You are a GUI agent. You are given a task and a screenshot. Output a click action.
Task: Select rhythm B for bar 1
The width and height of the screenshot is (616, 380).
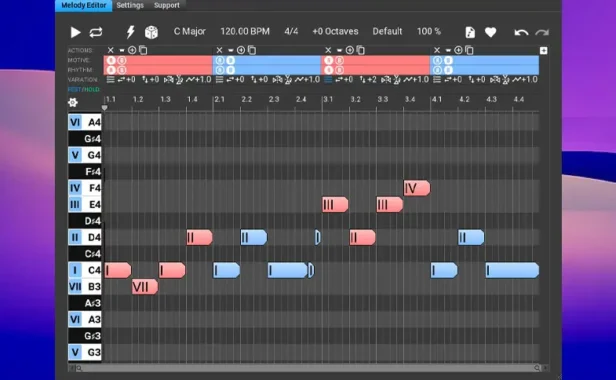(x=122, y=70)
